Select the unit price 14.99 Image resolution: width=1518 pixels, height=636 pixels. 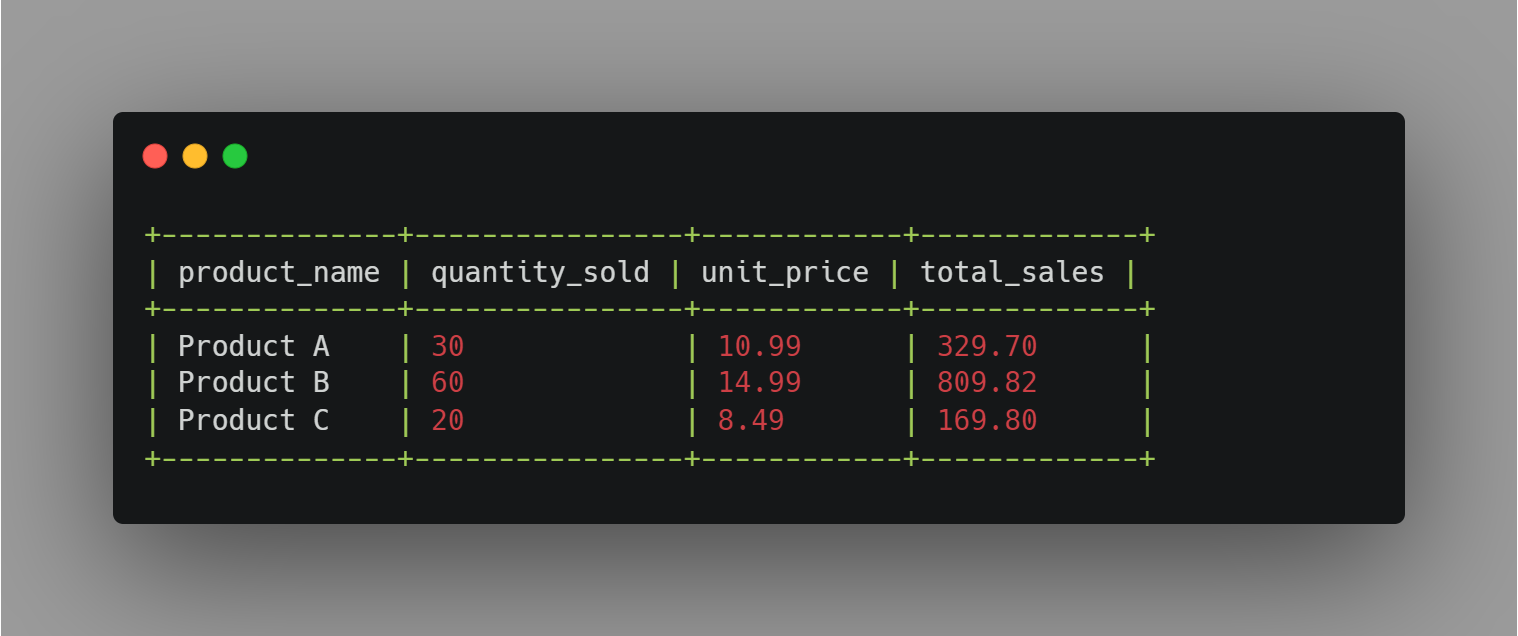point(760,383)
